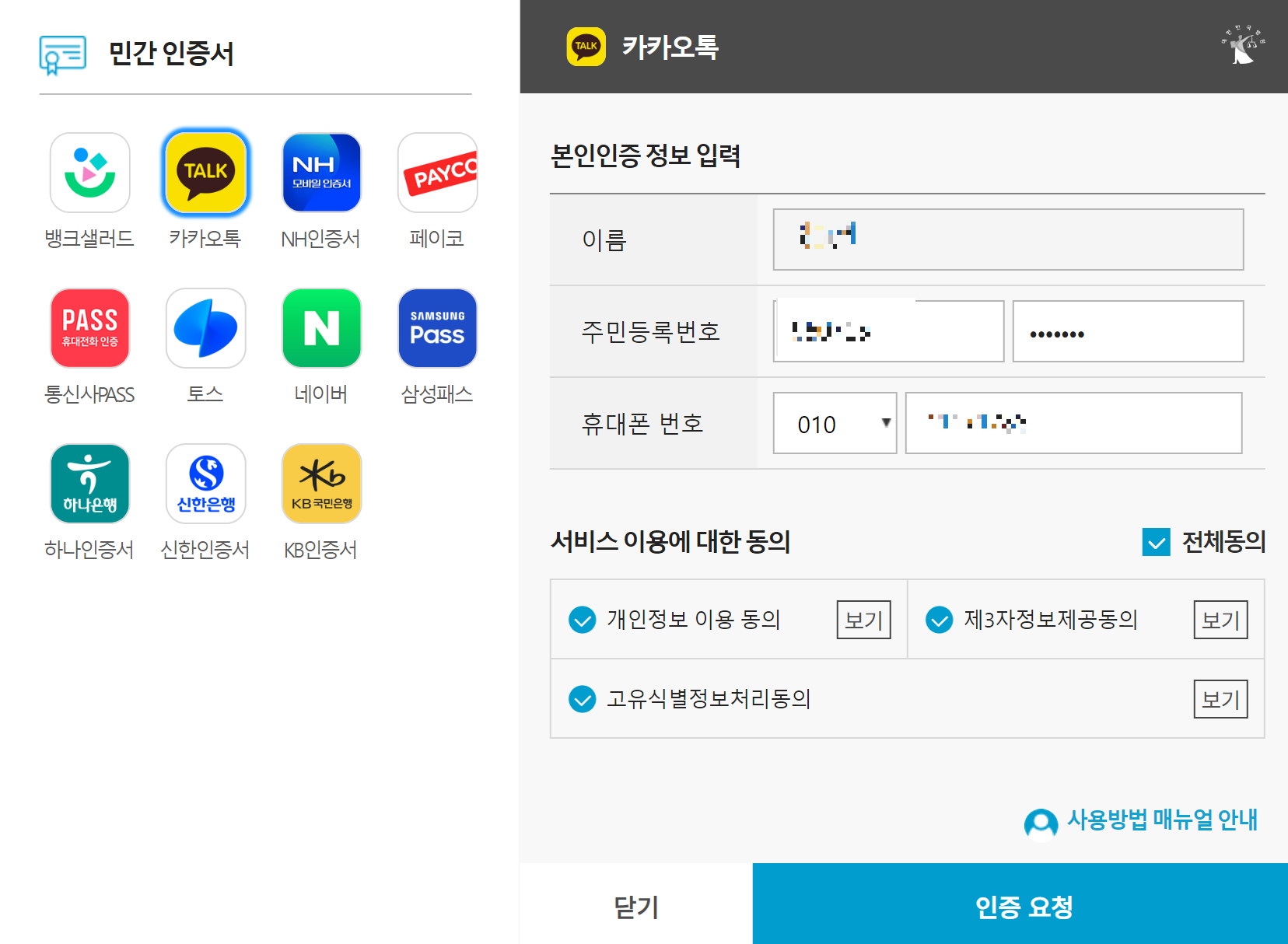Click the 신한인증서 label text
Viewport: 1288px width, 944px height.
pos(205,549)
